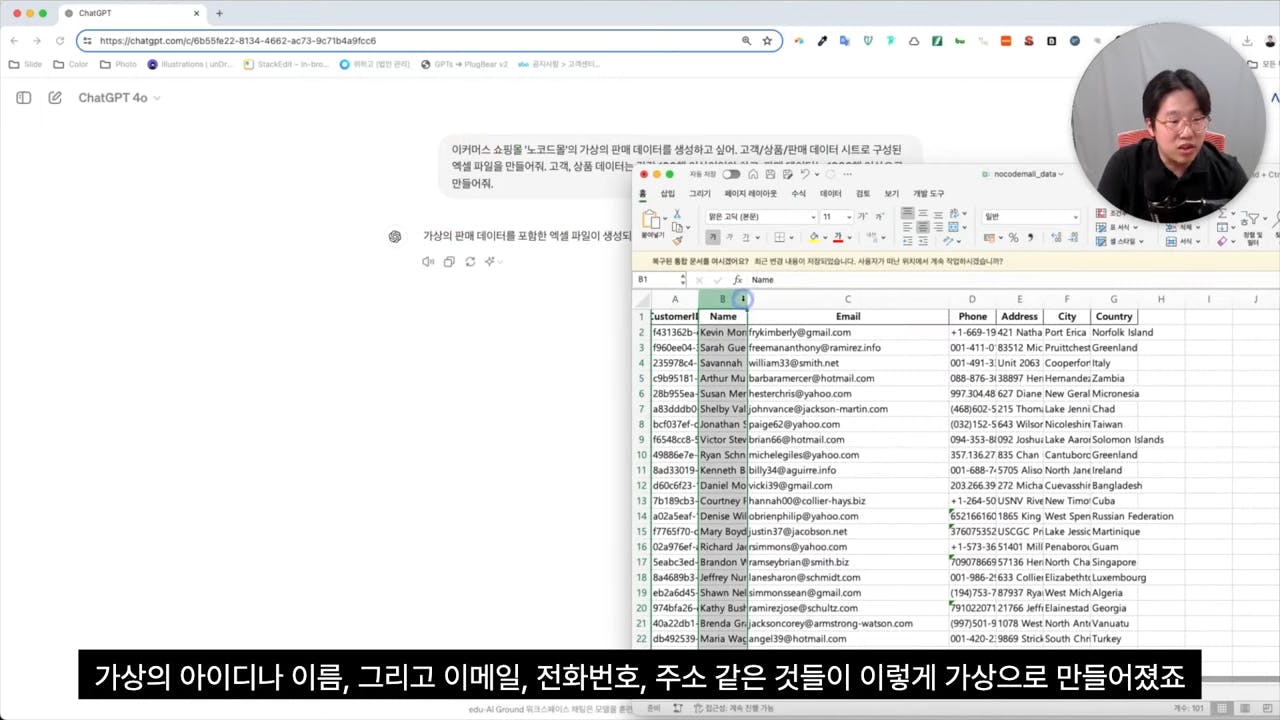Screen dimensions: 1280x720
Task: Click the fill color yellow bucket swatch
Action: click(814, 238)
